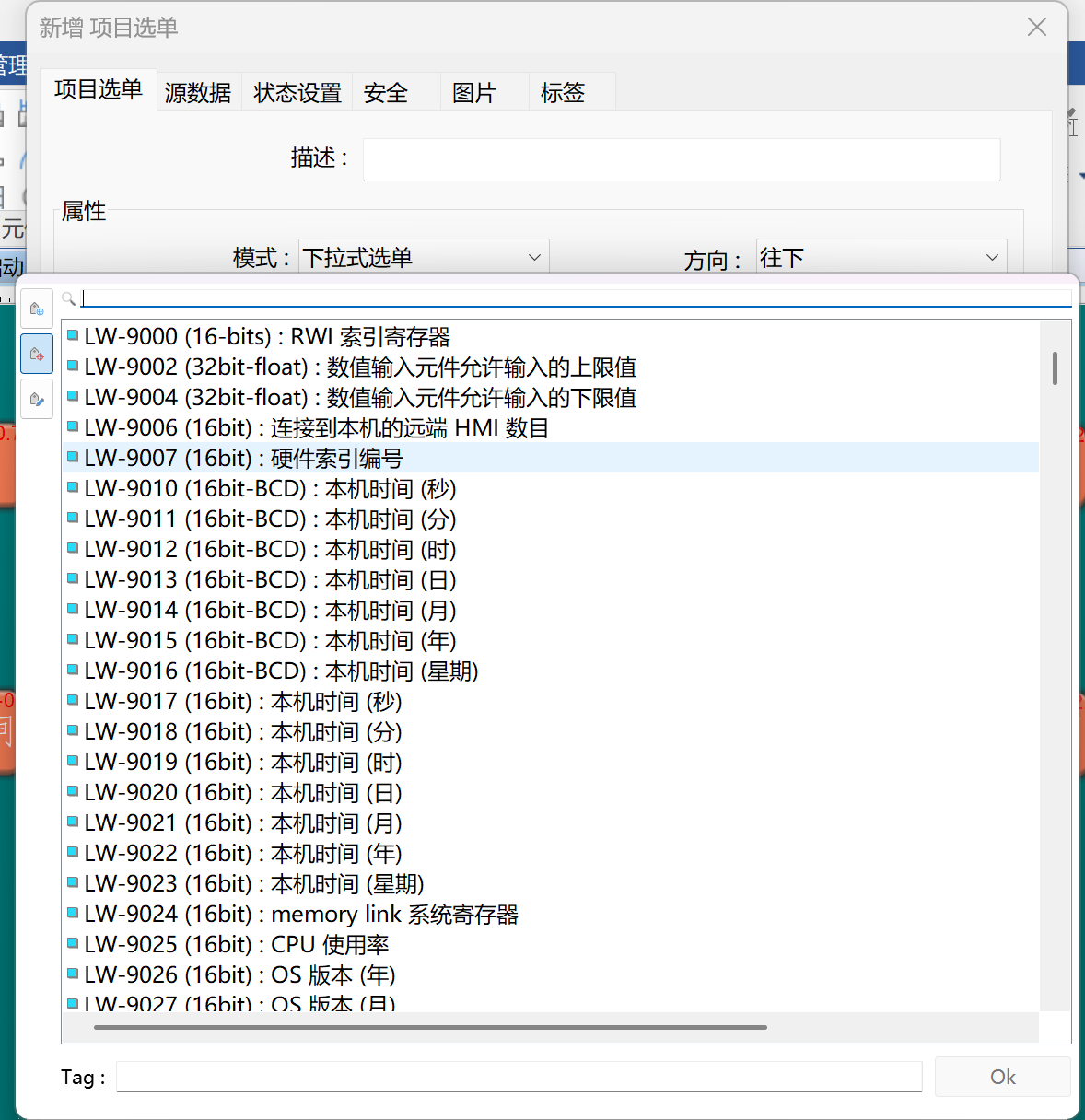Click the tag icon with globe badge

tap(37, 309)
